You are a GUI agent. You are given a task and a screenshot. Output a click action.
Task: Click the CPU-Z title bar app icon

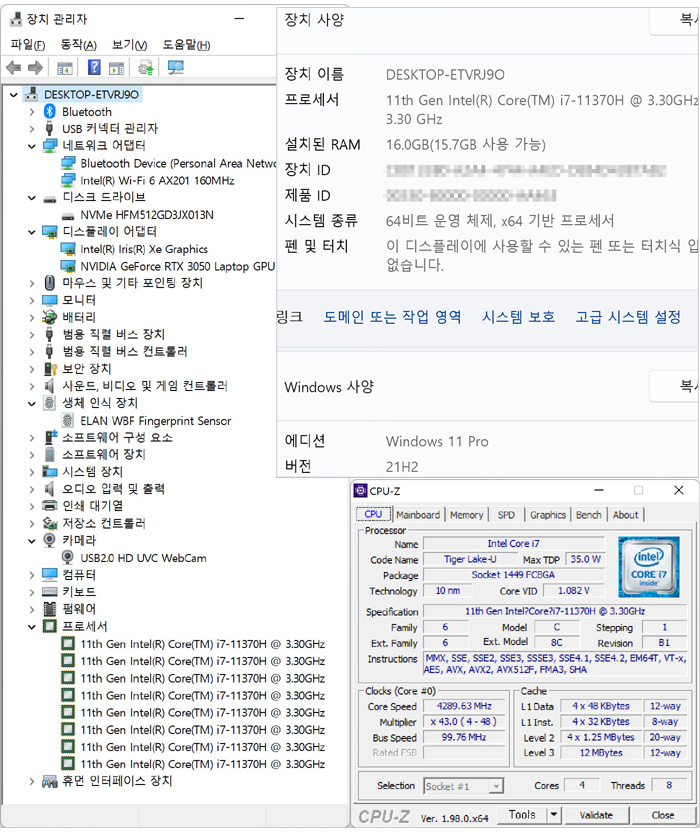(360, 491)
